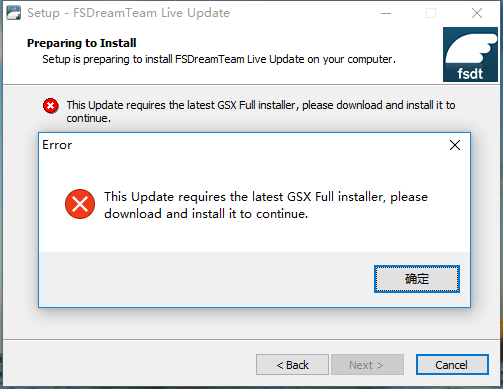Viewport: 503px width, 389px height.
Task: Minimize the Setup window
Action: pyautogui.click(x=386, y=13)
